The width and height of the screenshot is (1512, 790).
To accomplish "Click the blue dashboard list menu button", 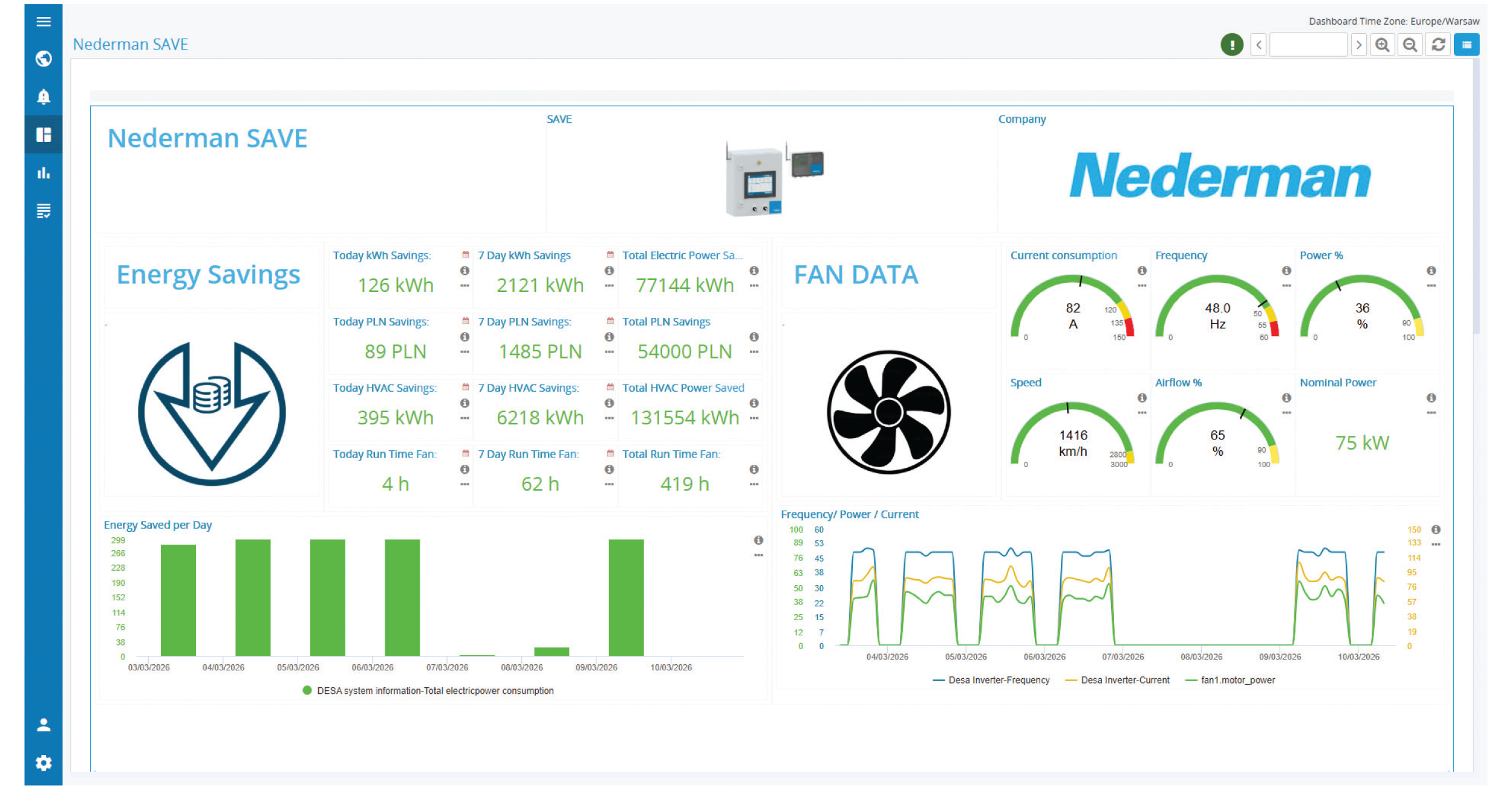I will (1467, 45).
